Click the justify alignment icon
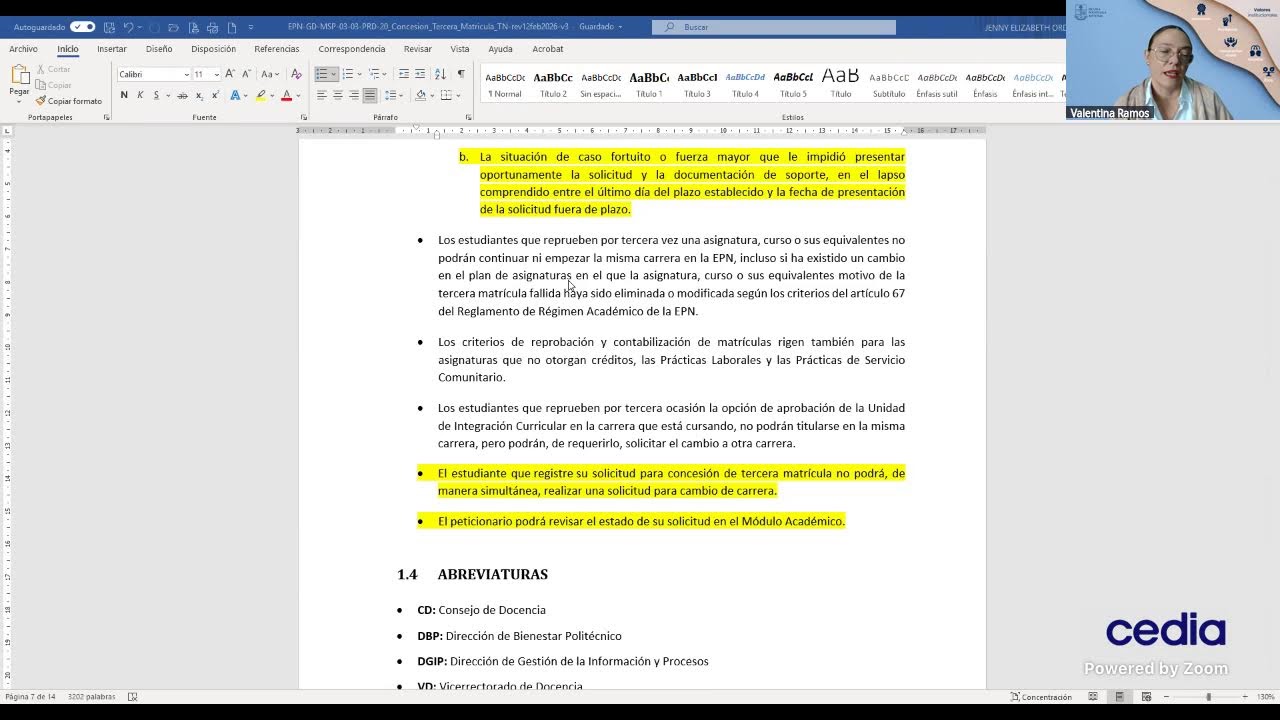The image size is (1280, 720). pos(369,95)
